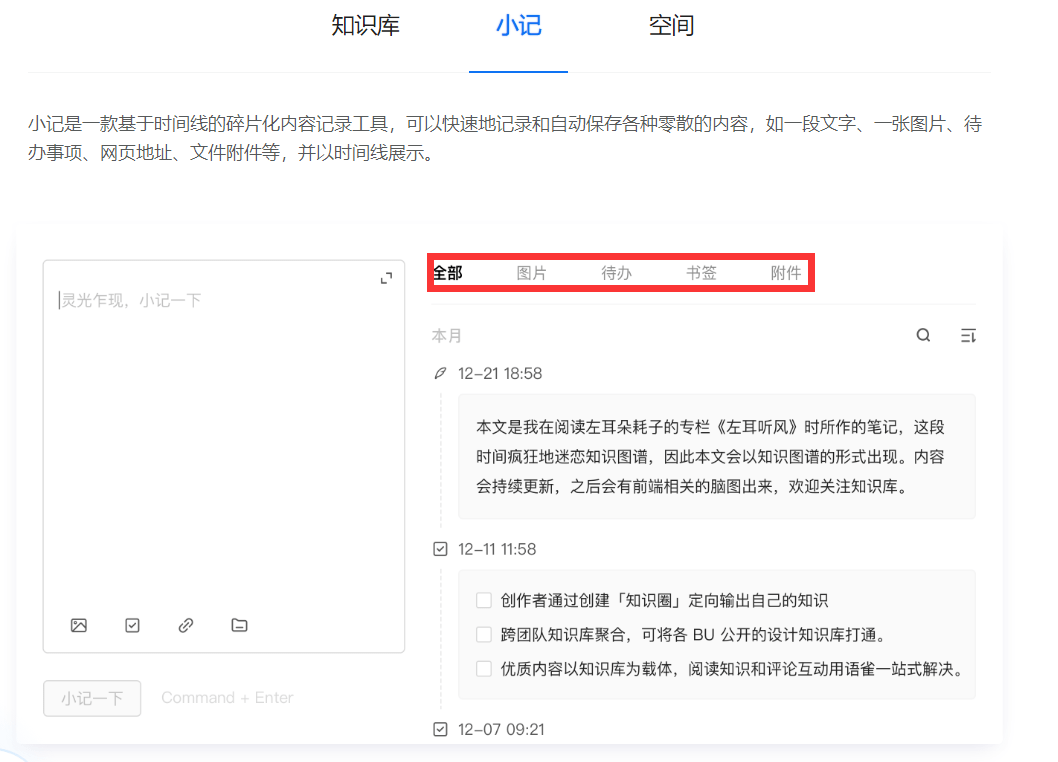The image size is (1058, 762).
Task: Expand the note editor to full size
Action: [385, 277]
